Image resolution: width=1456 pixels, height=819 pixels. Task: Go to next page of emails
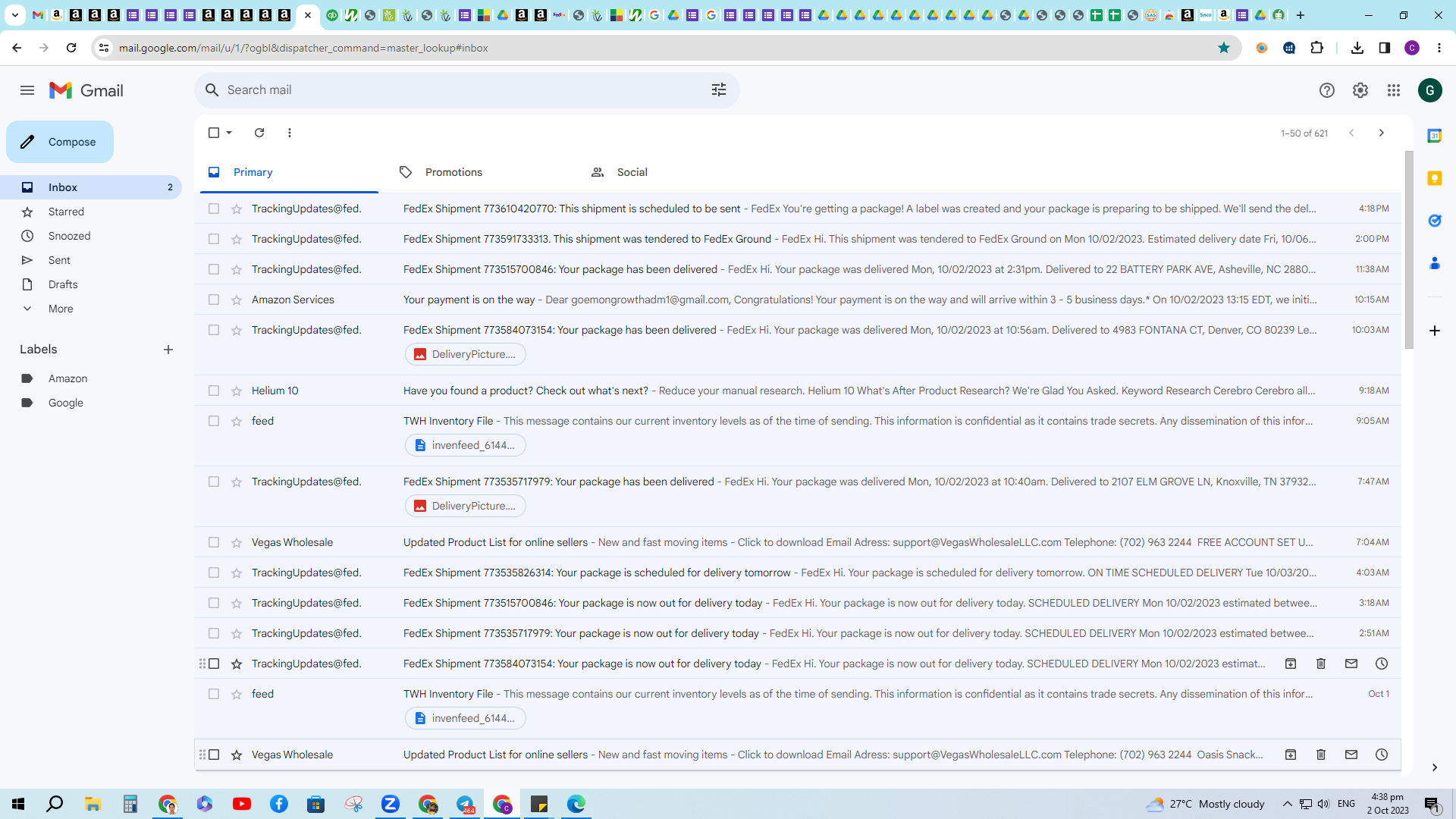[1382, 133]
